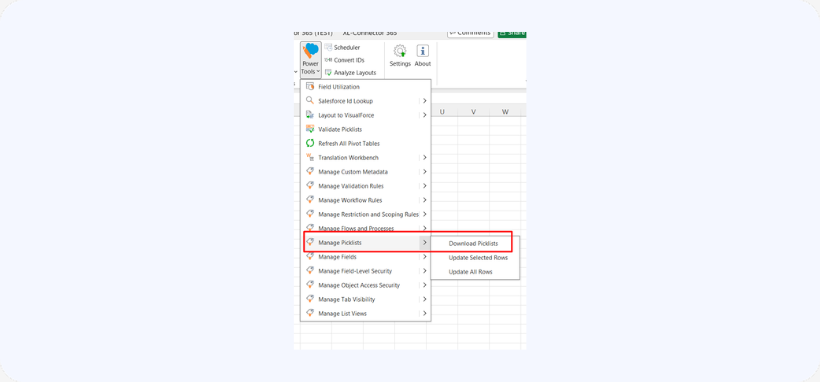Click the Salesforce Id Lookup magnifier icon
This screenshot has height=382, width=820.
pos(310,101)
